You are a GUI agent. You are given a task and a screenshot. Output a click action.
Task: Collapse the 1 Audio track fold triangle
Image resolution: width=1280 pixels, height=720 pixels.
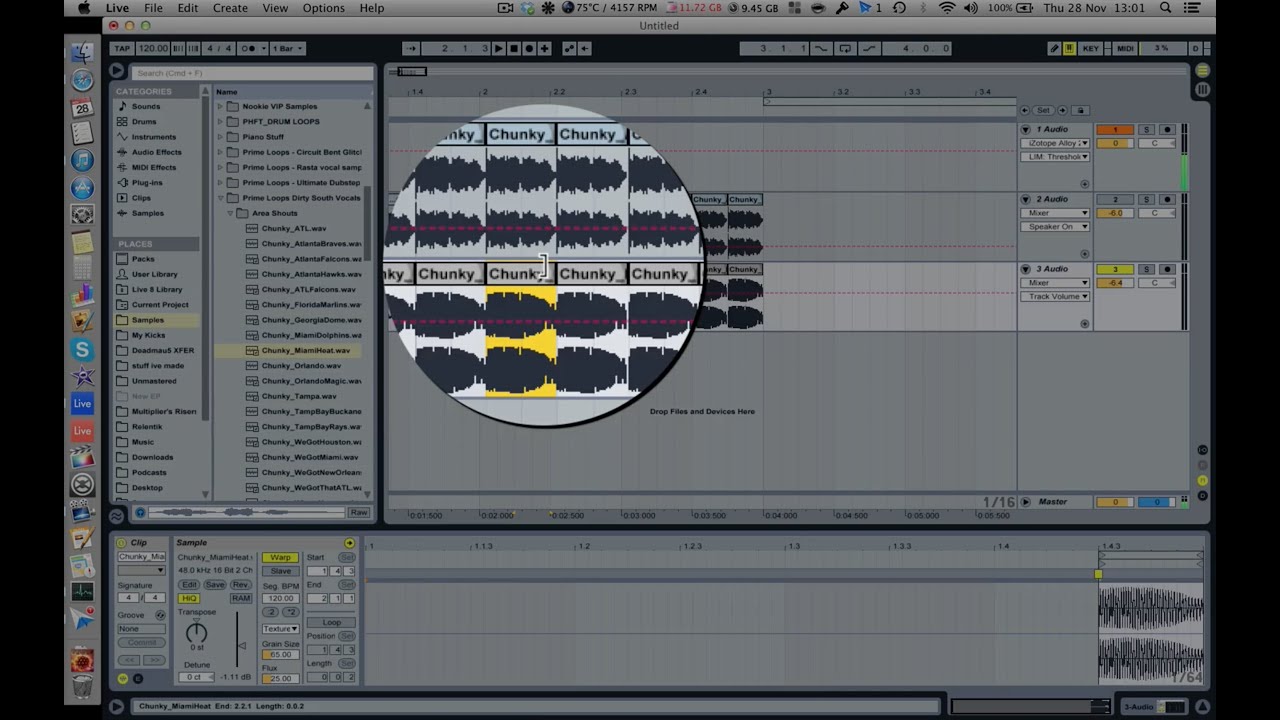coord(1025,129)
